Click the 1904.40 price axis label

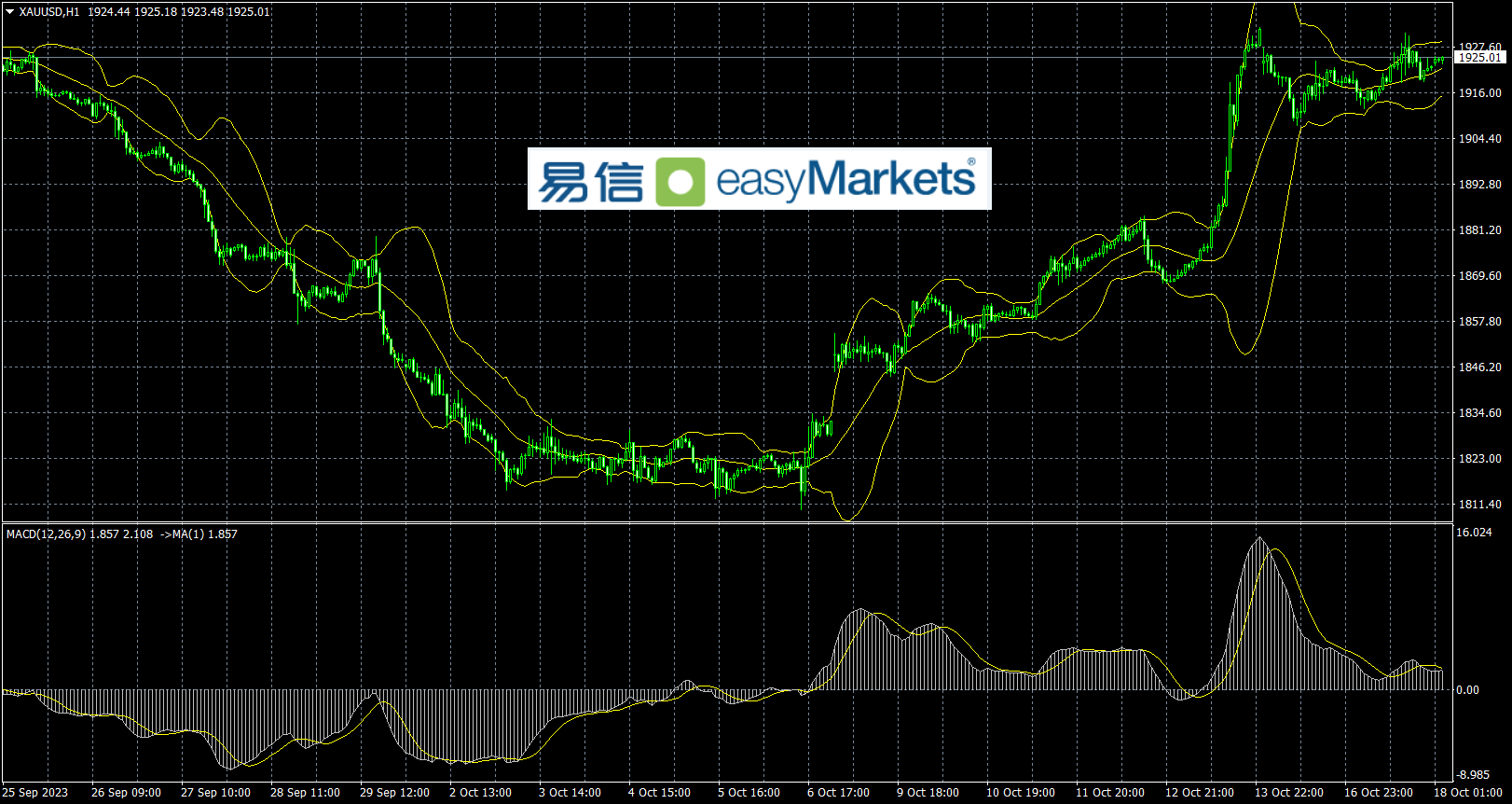coord(1480,139)
